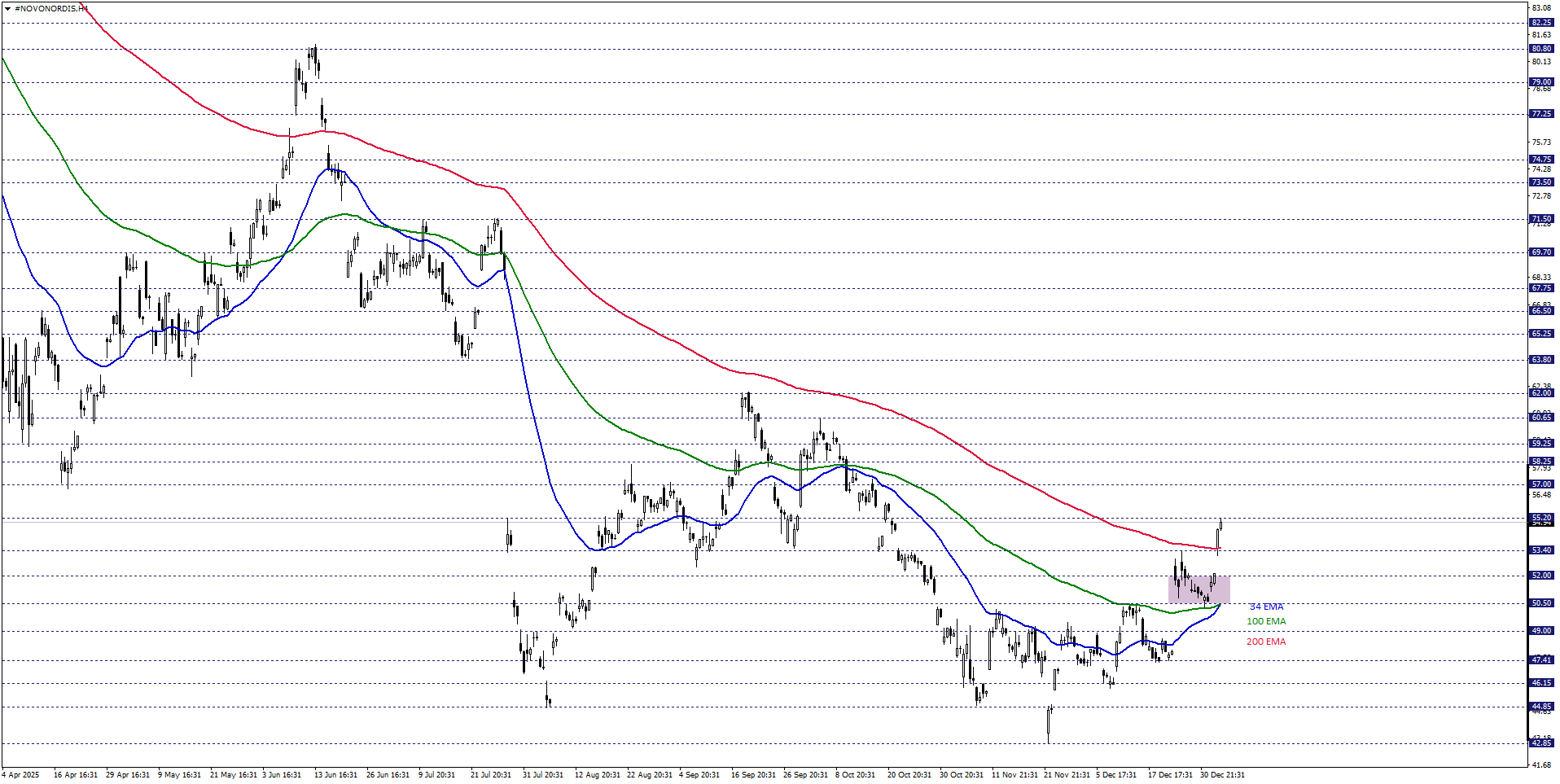The height and width of the screenshot is (784, 1560).
Task: Select the 46.15 price level tag
Action: 1541,683
